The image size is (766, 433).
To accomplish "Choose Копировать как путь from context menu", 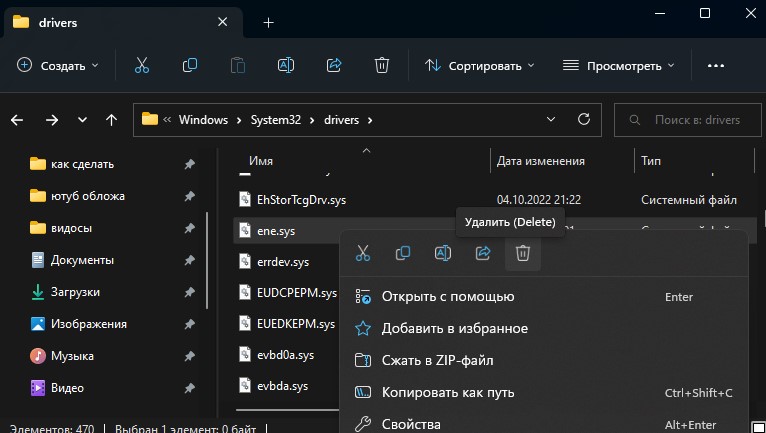I will click(x=544, y=392).
